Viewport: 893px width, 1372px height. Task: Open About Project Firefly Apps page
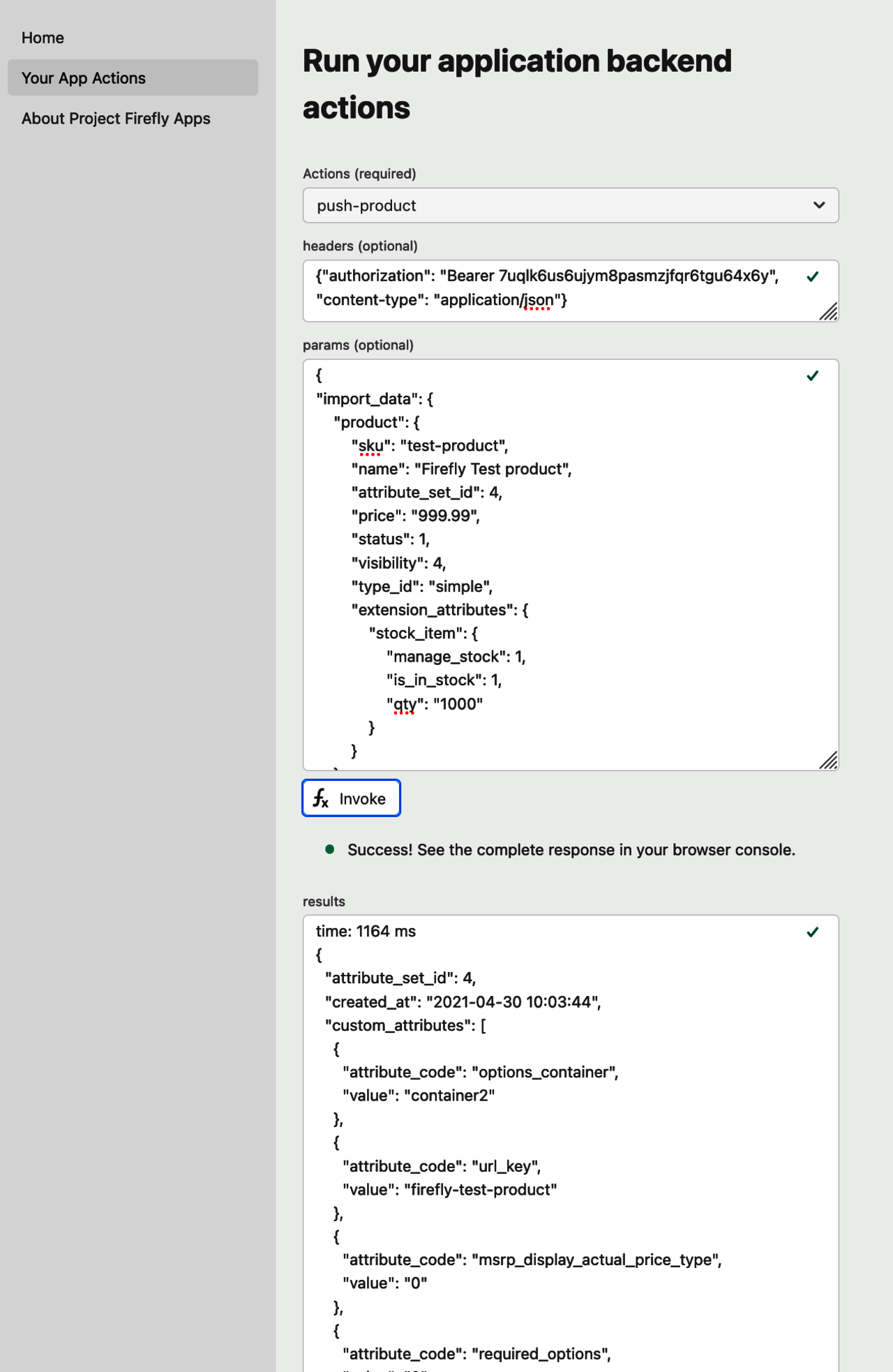point(116,119)
